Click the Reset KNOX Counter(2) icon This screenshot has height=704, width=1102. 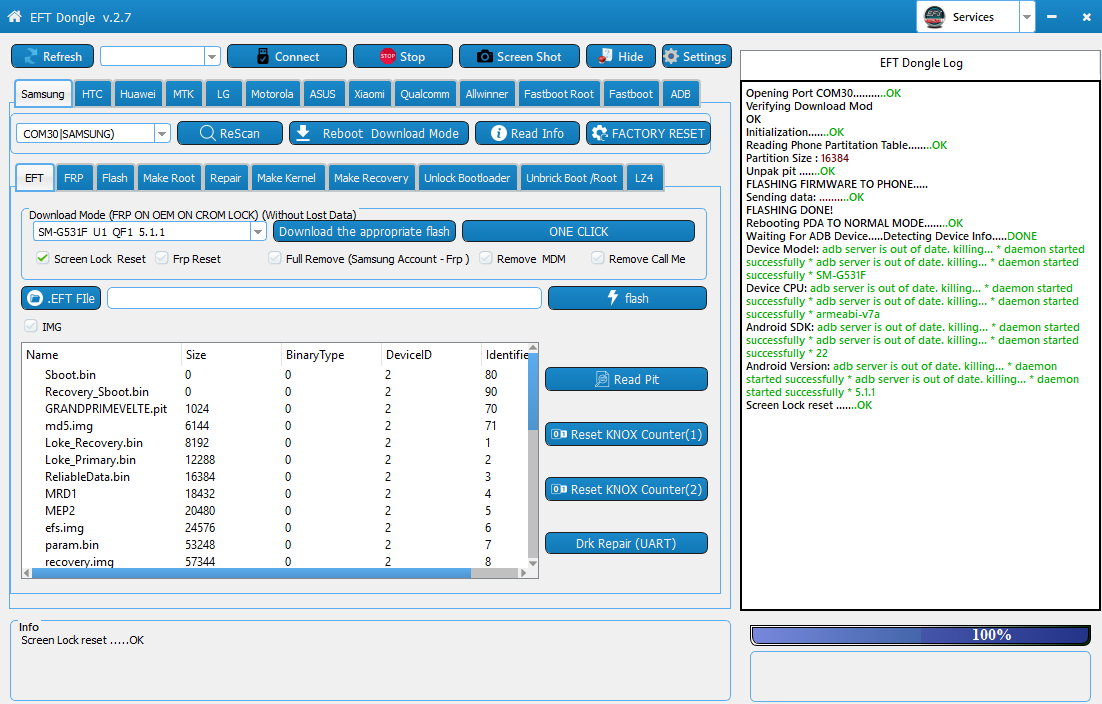(x=559, y=489)
